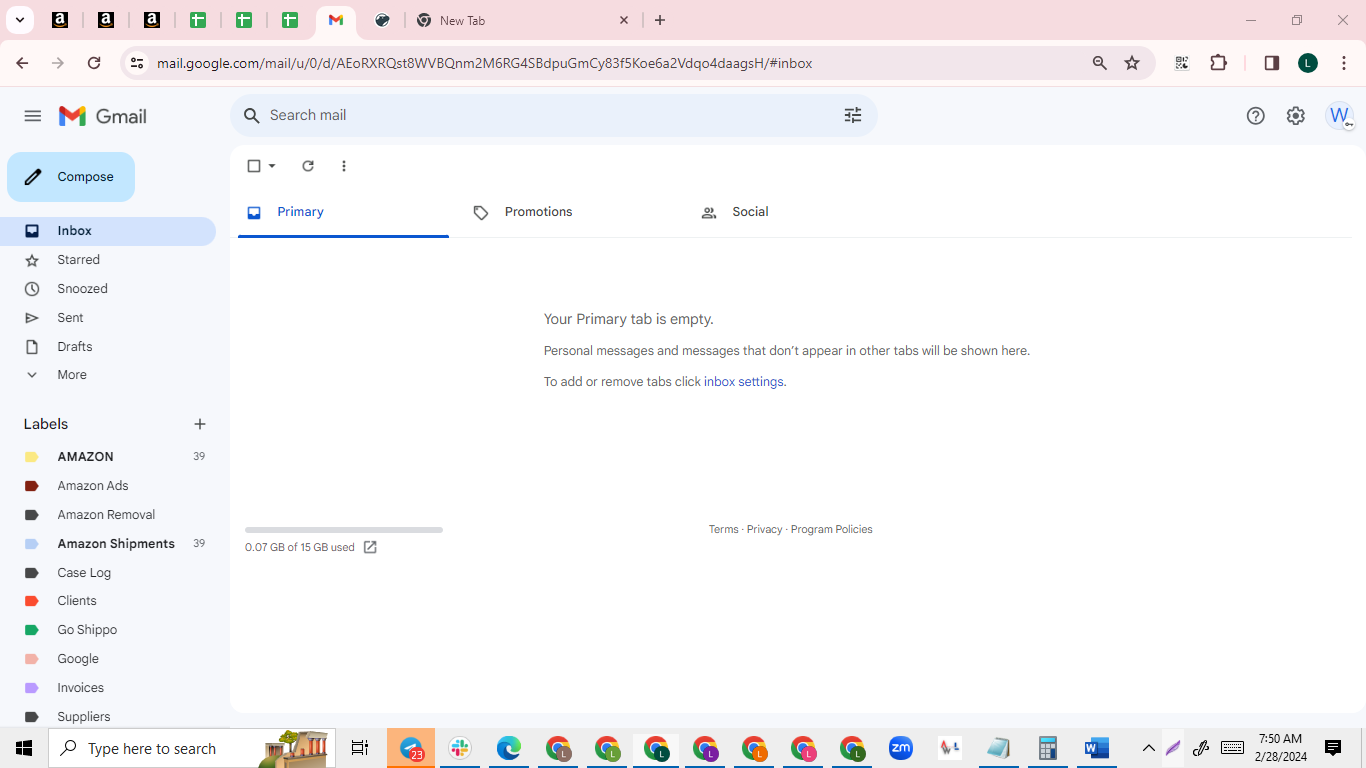Click the Gmail logo
1366x768 pixels.
coord(103,116)
